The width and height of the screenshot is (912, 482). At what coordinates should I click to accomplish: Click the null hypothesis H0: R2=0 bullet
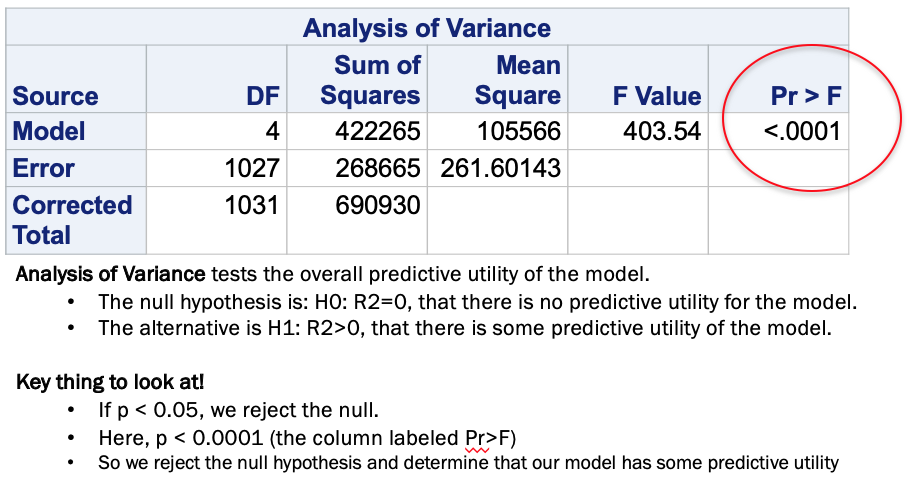click(x=478, y=302)
